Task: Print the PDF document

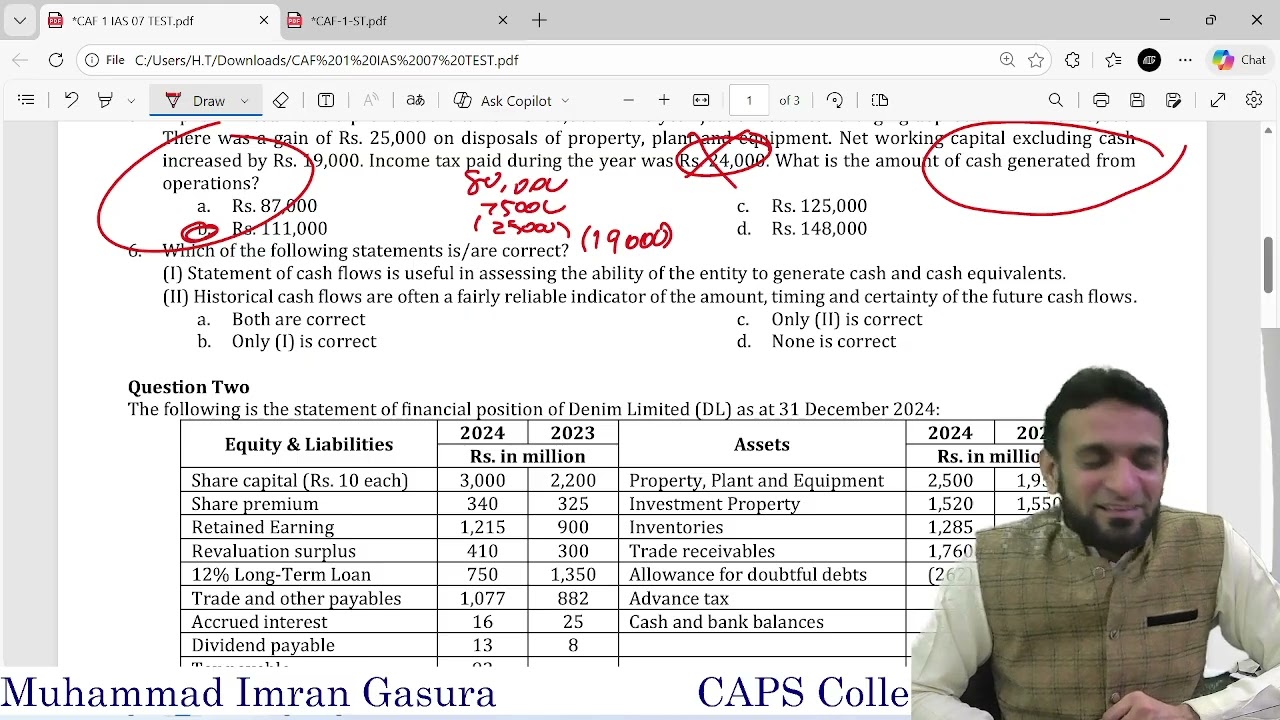Action: 1101,100
